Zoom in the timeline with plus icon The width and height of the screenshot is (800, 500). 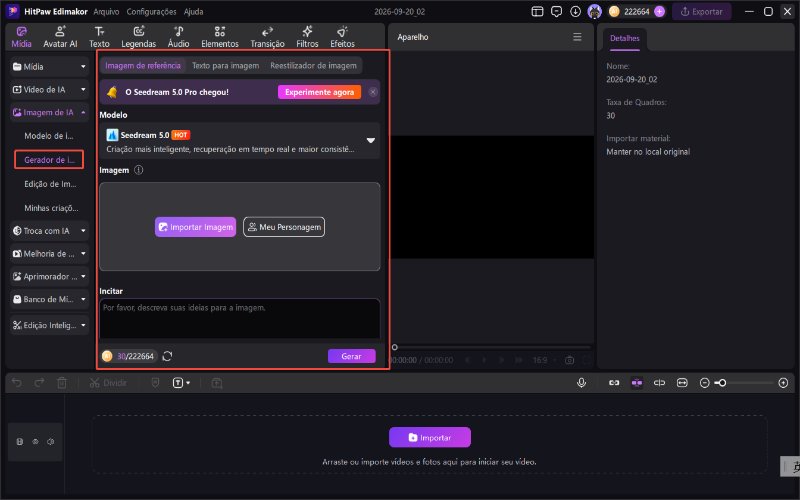pyautogui.click(x=783, y=383)
